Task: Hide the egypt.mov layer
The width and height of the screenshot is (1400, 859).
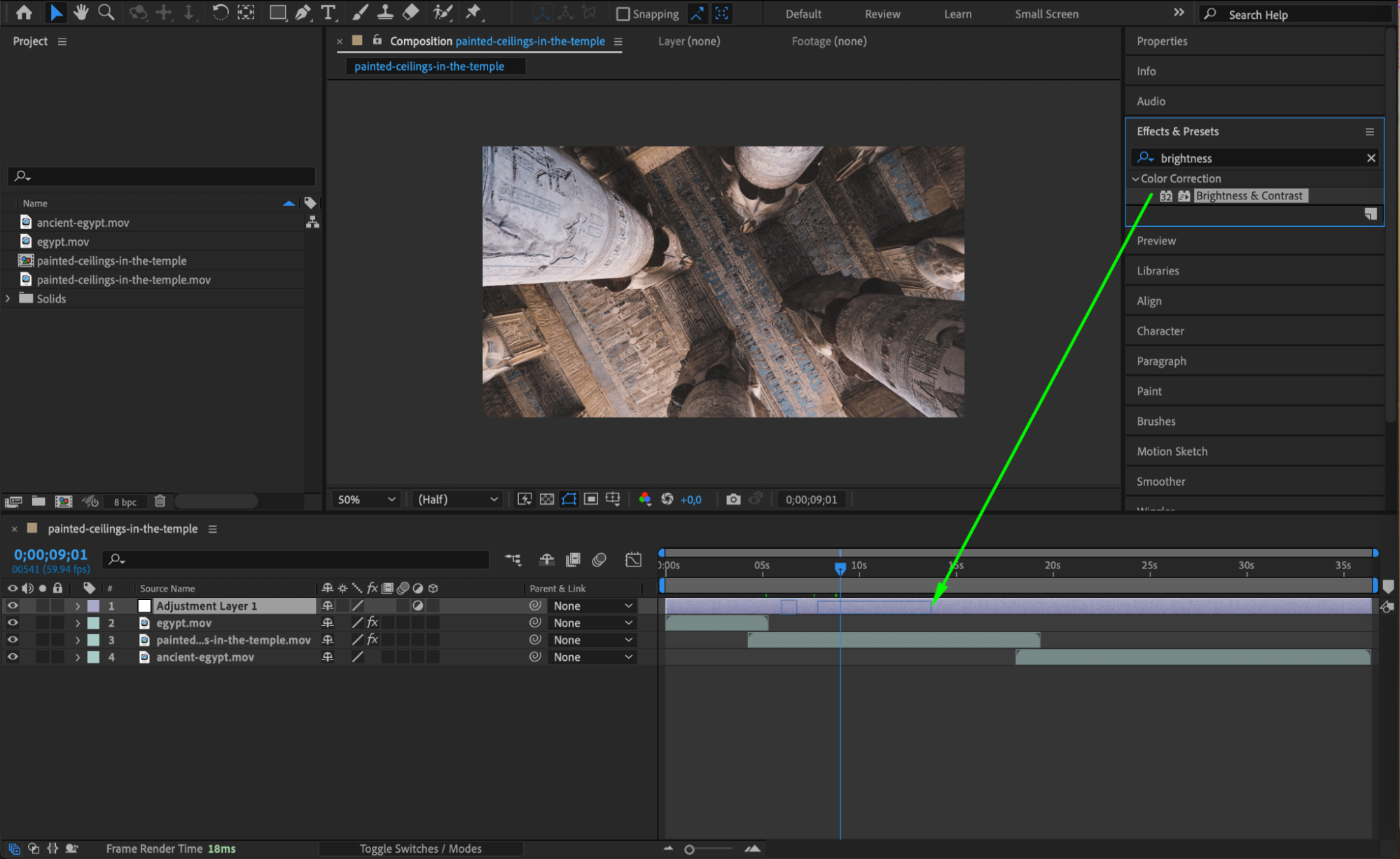Action: [x=13, y=622]
